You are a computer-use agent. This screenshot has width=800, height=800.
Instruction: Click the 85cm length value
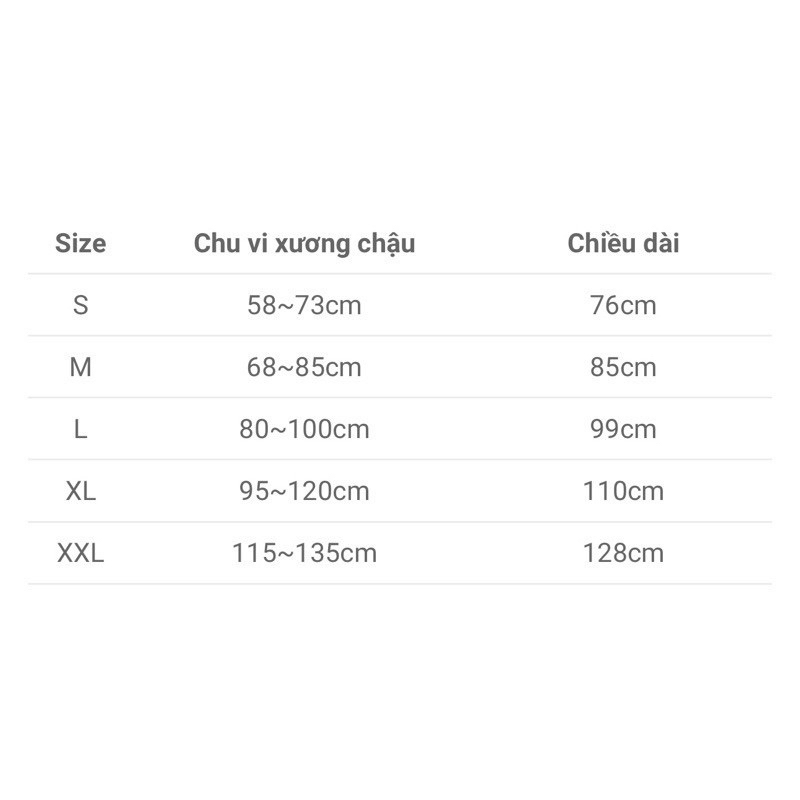click(x=623, y=367)
